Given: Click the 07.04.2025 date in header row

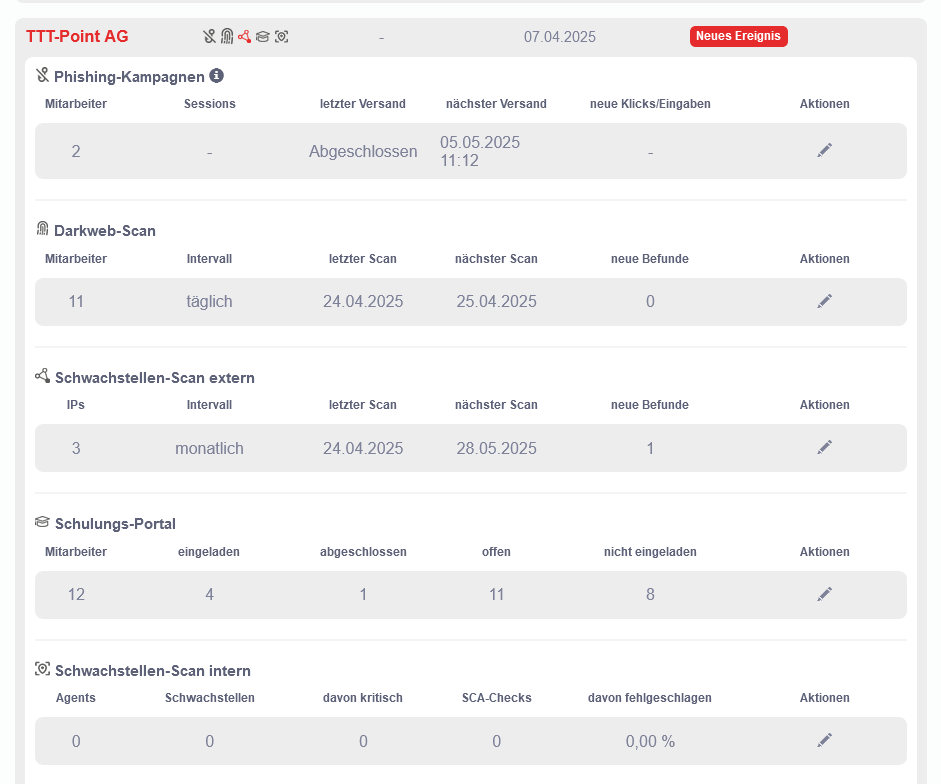Looking at the screenshot, I should tap(559, 37).
